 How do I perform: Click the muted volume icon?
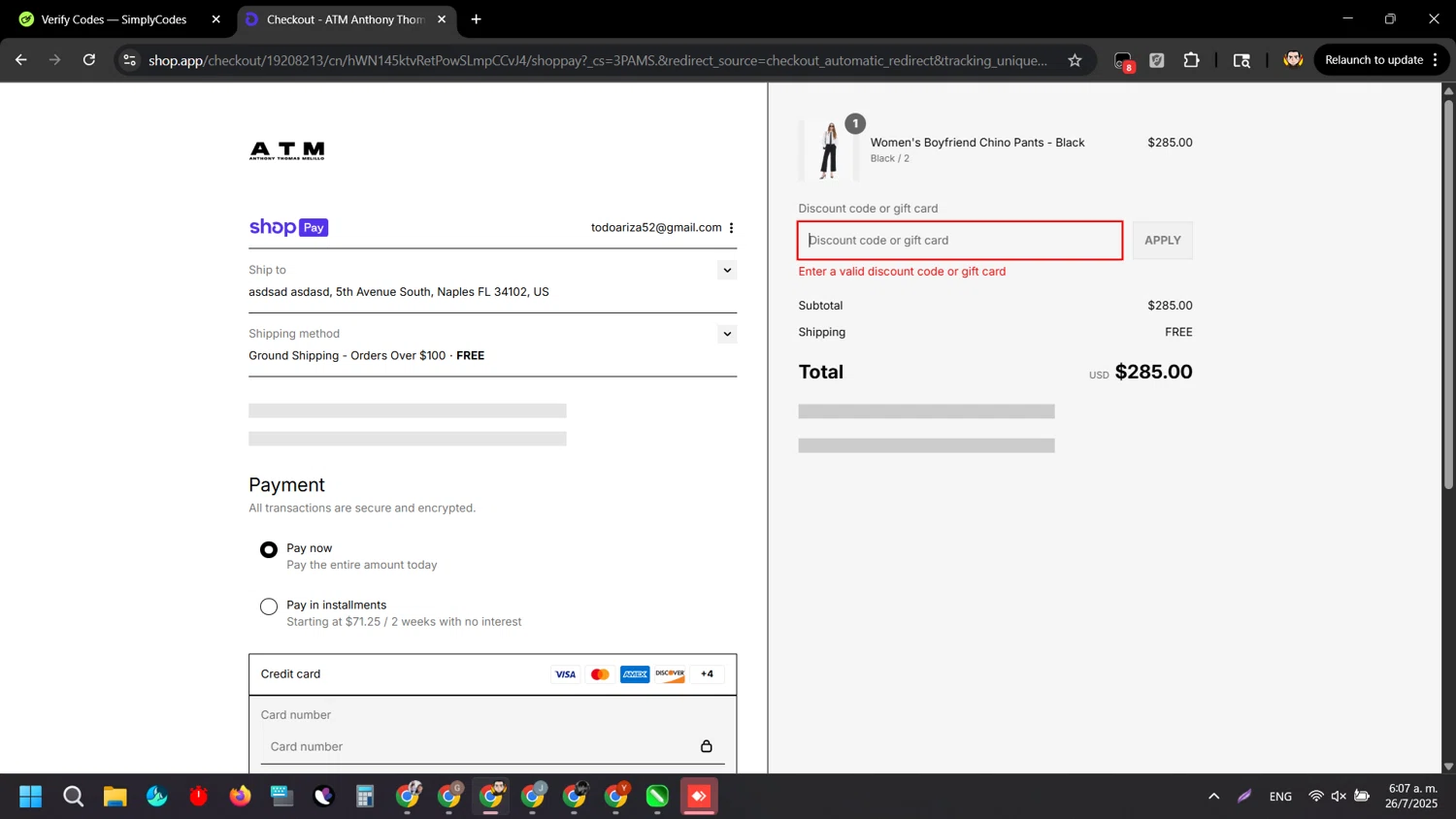pos(1339,797)
